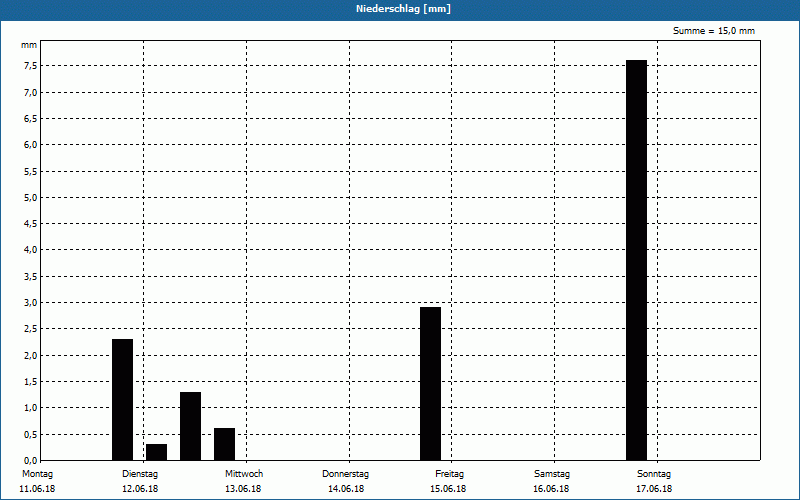Click the 0,5 y-axis value
Image resolution: width=800 pixels, height=500 pixels.
pos(30,434)
